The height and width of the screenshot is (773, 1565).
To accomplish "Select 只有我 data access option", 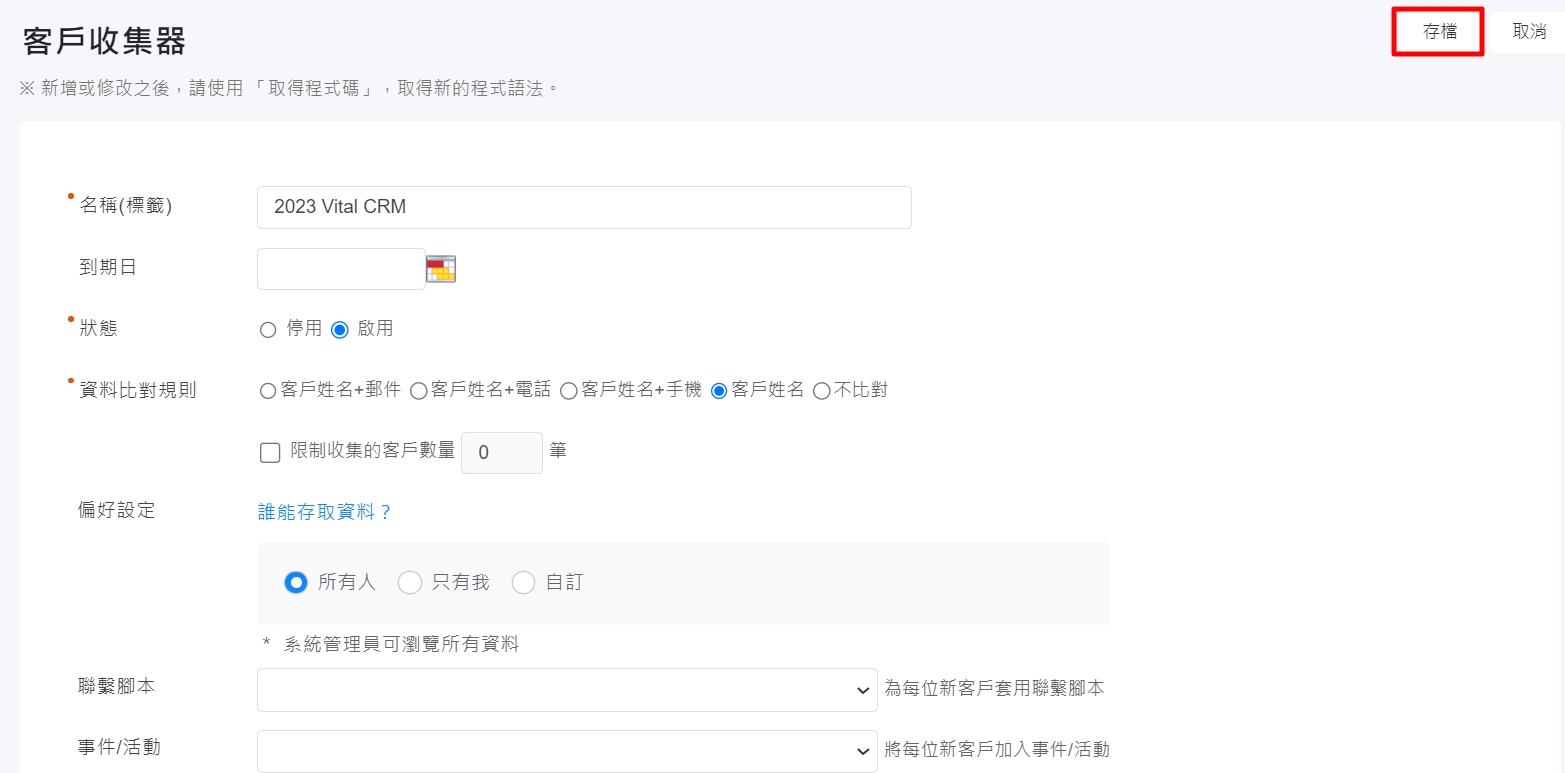I will click(410, 582).
